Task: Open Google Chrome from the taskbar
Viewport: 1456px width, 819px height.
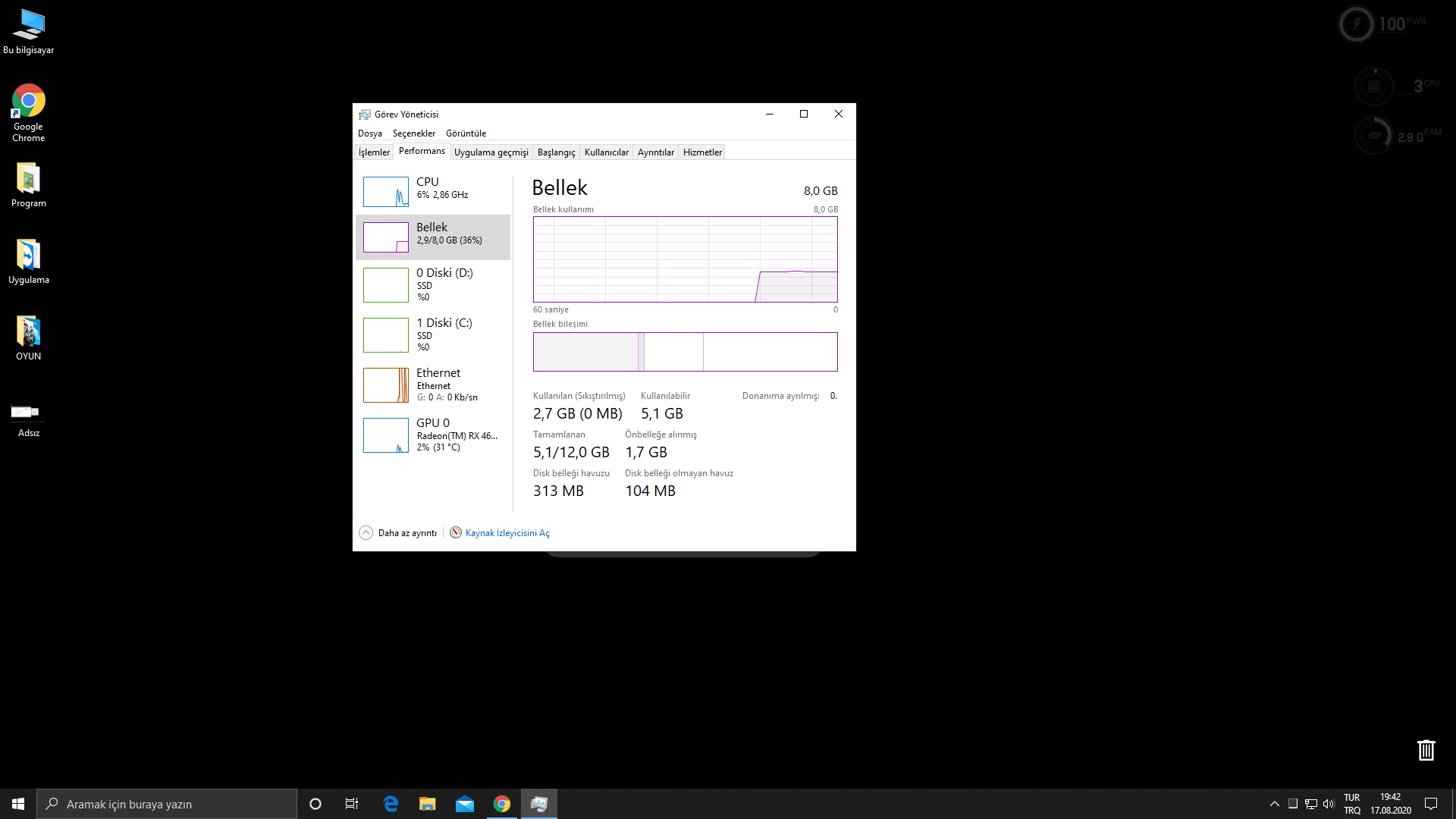Action: point(501,804)
